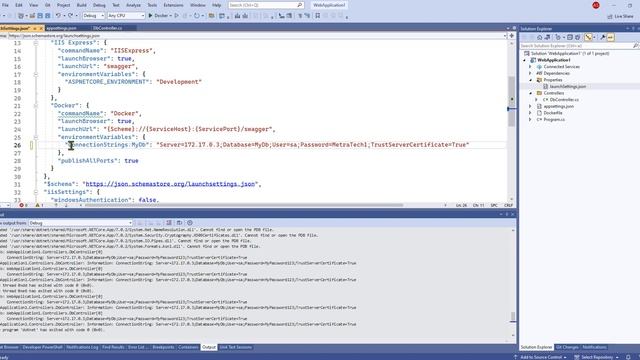This screenshot has width=640, height=360.
Task: Click Collapse All icon in Solution Explorer
Action: coord(570,37)
